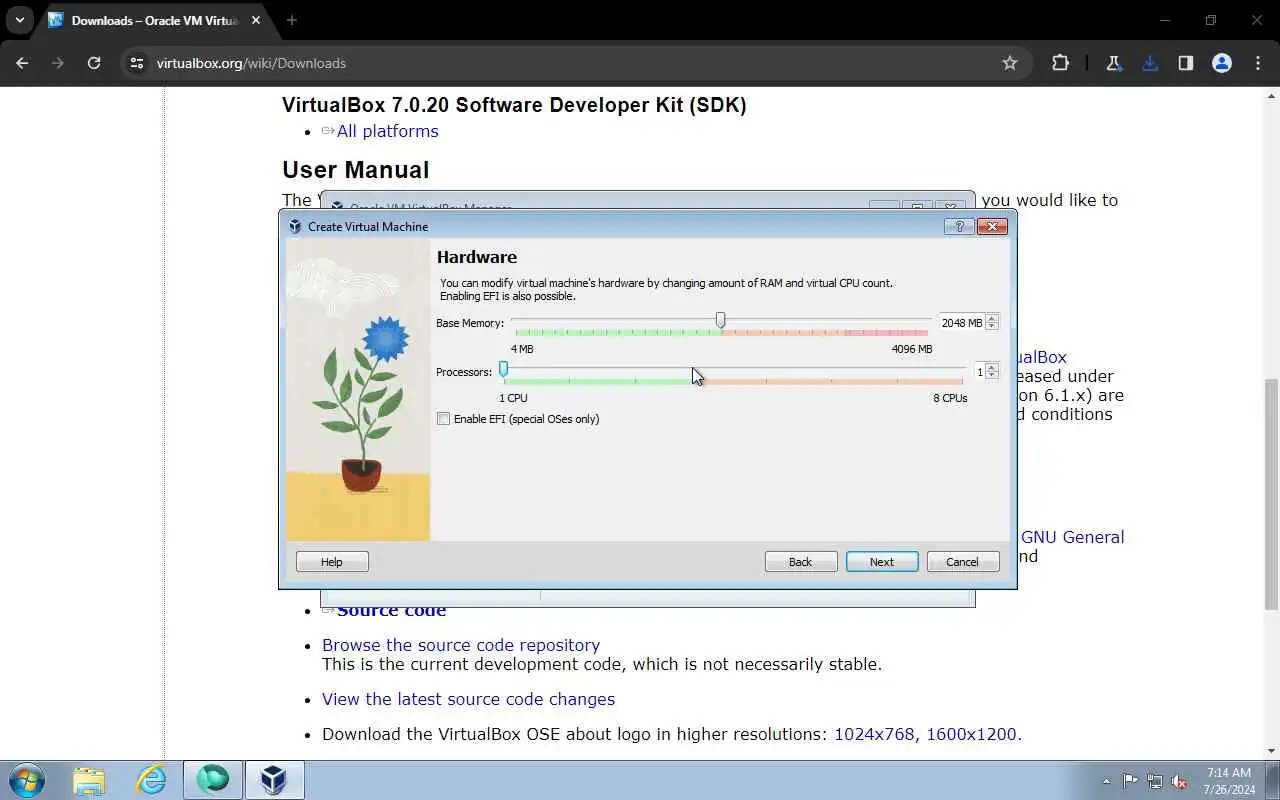Open the tab search dropdown arrow

click(19, 20)
